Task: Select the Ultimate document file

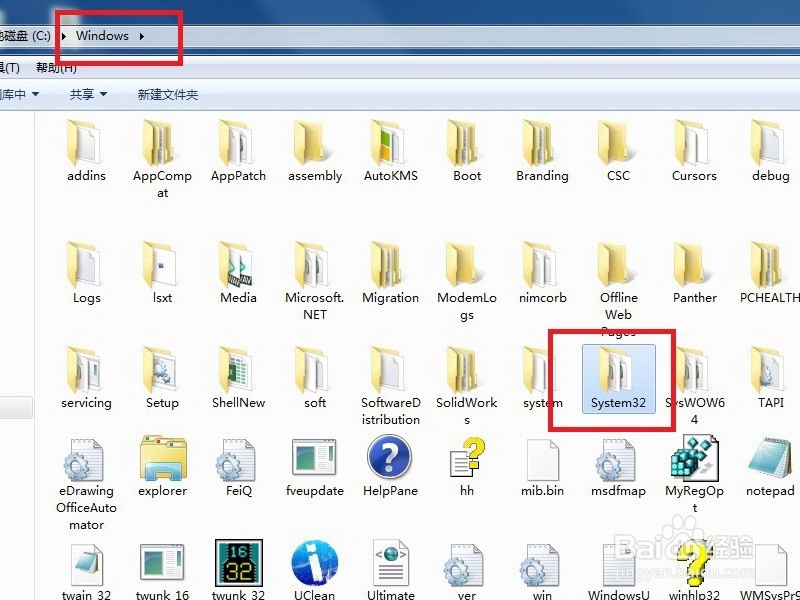Action: 390,570
